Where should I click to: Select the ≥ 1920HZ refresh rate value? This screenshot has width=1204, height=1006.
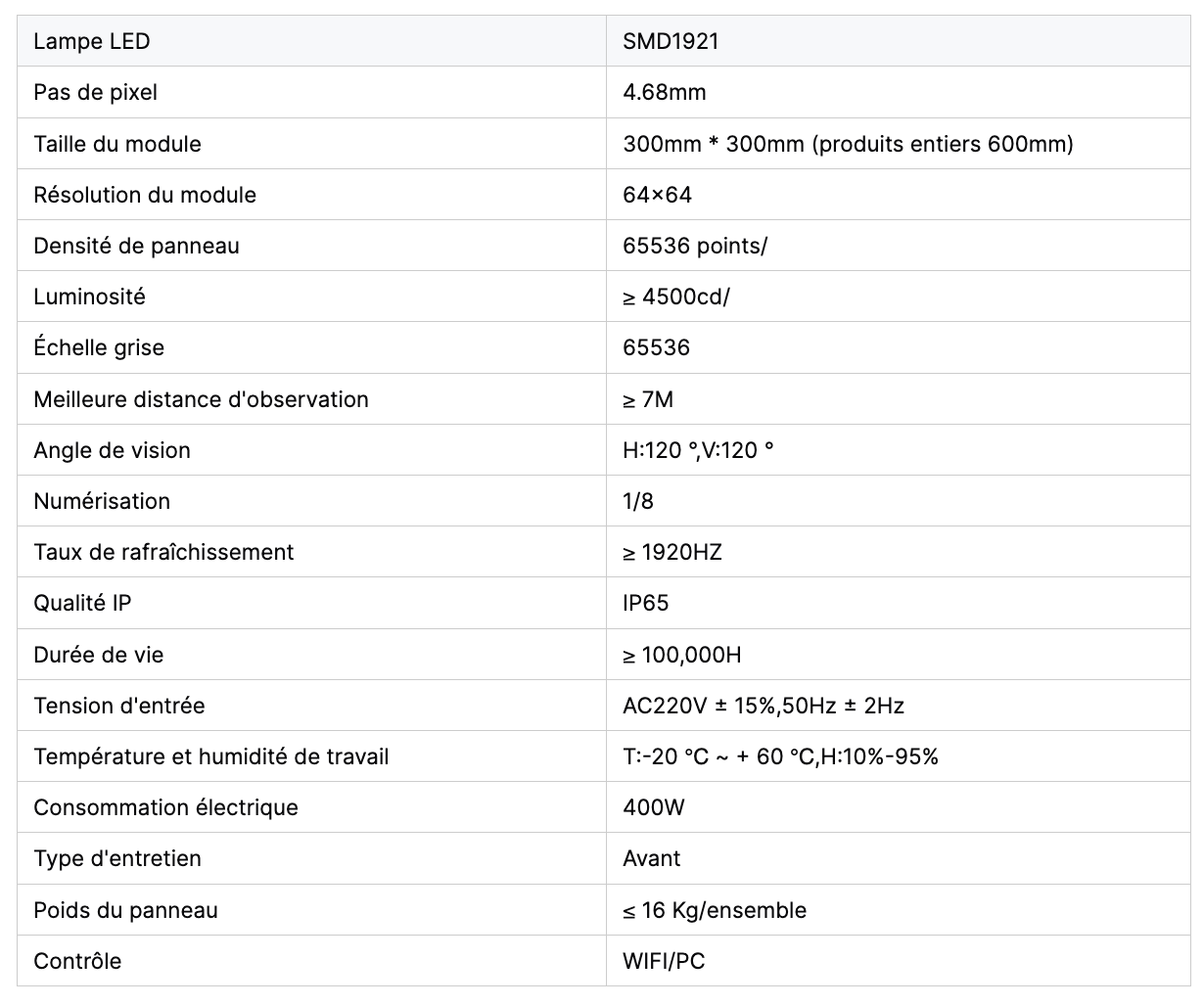coord(671,552)
